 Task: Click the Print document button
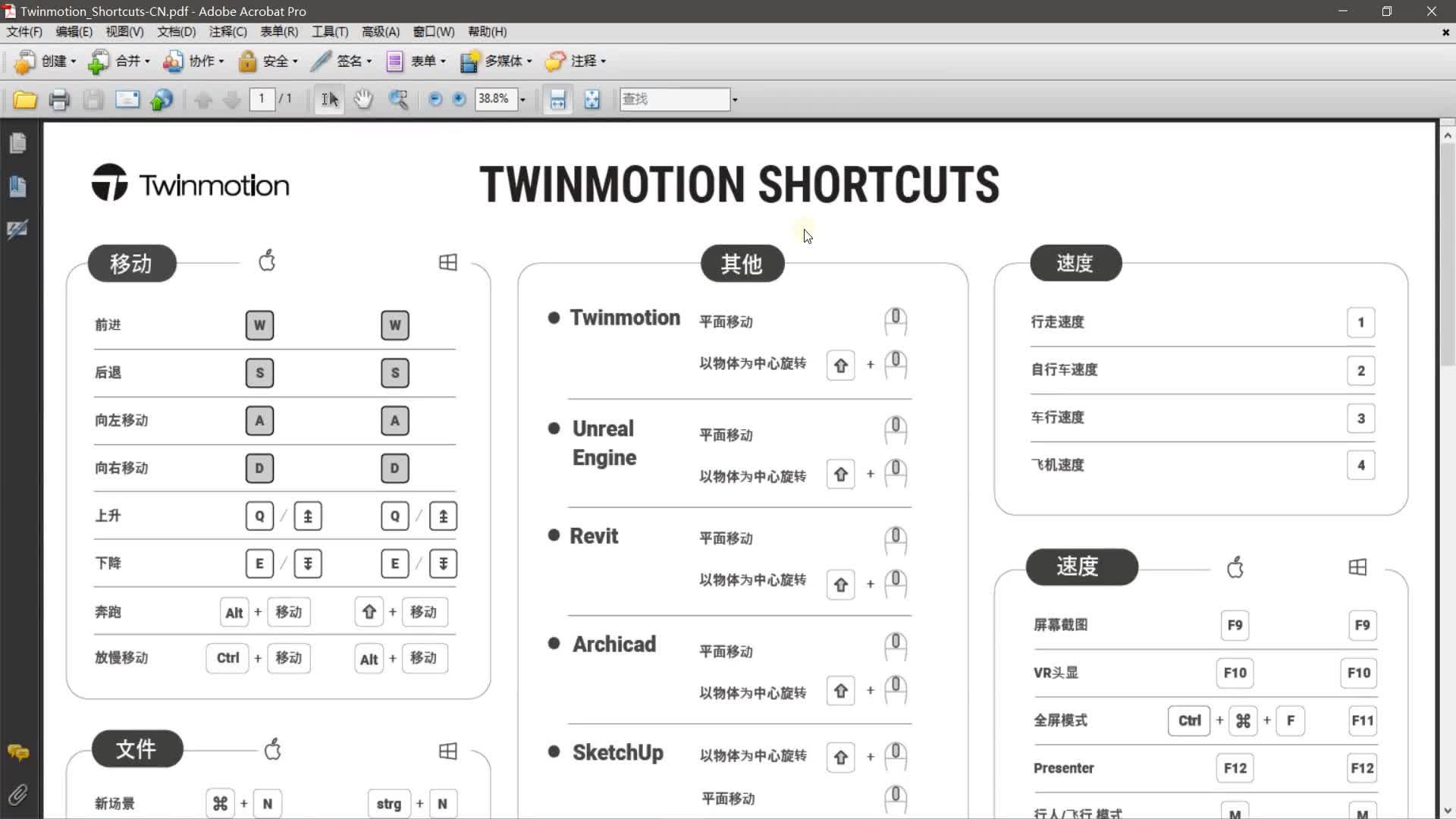point(59,99)
